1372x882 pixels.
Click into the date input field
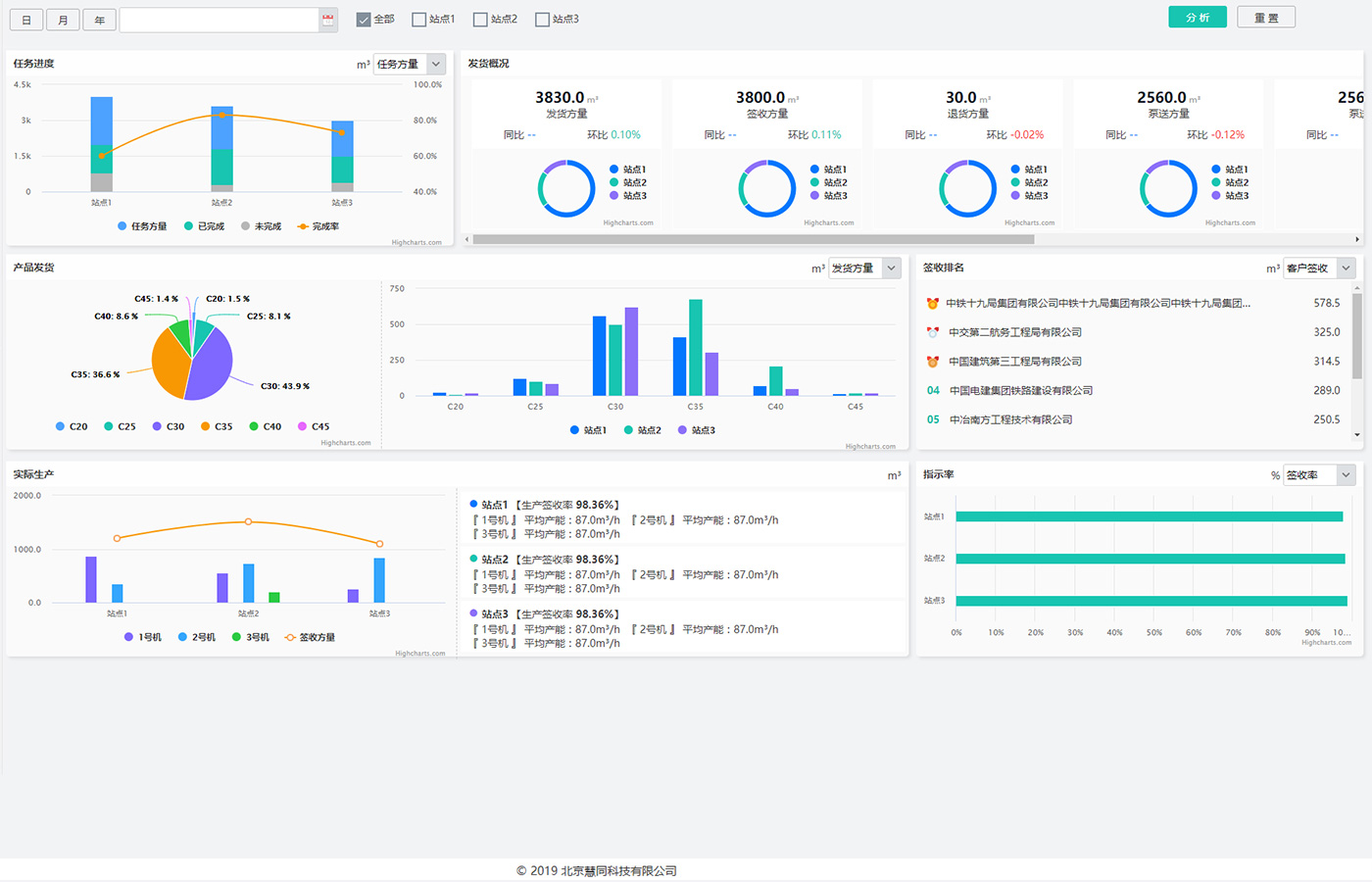click(x=220, y=20)
